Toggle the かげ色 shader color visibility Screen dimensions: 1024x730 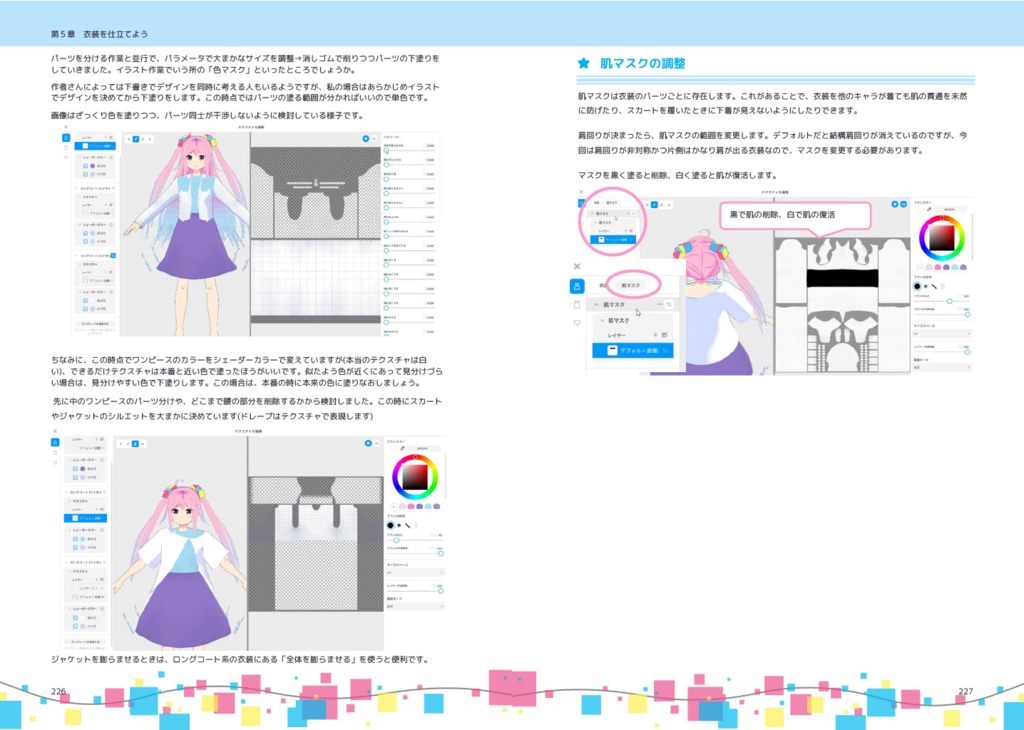click(x=85, y=174)
